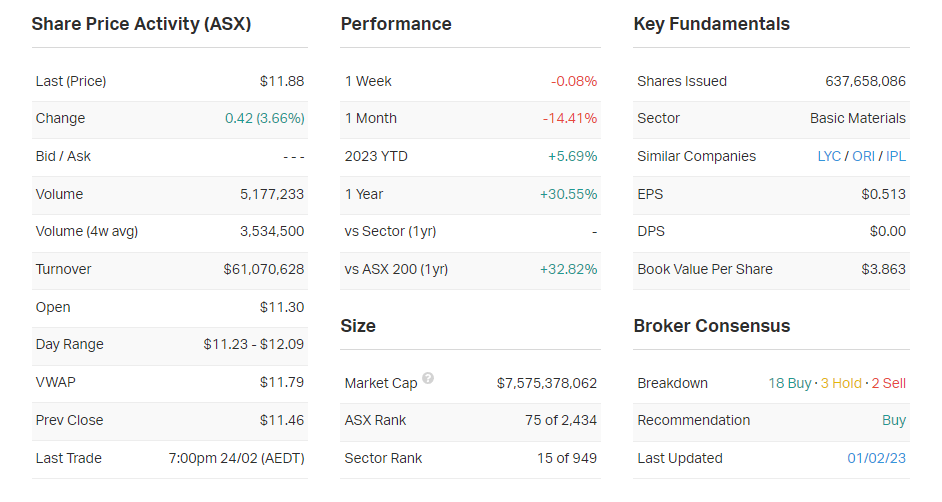The image size is (942, 502).
Task: Click the Performance section heading
Action: pyautogui.click(x=396, y=25)
